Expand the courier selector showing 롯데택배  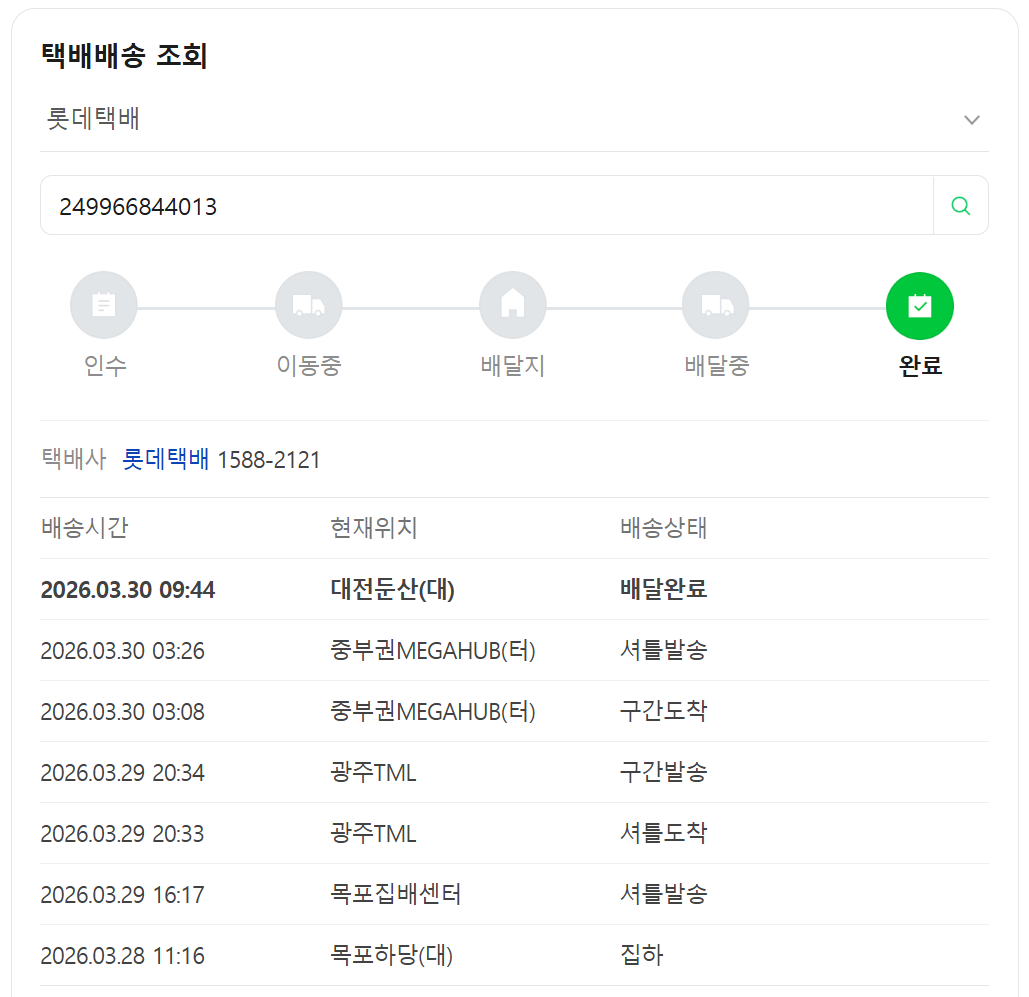500,120
